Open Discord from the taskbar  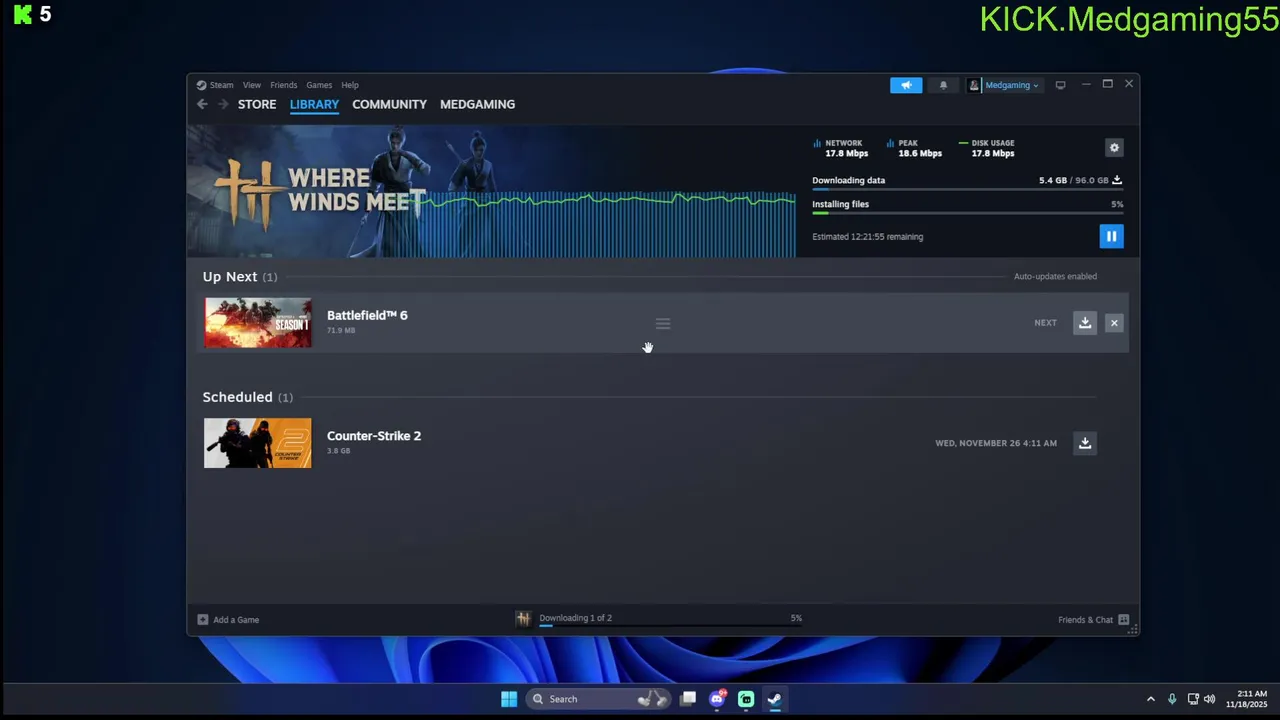[x=717, y=699]
